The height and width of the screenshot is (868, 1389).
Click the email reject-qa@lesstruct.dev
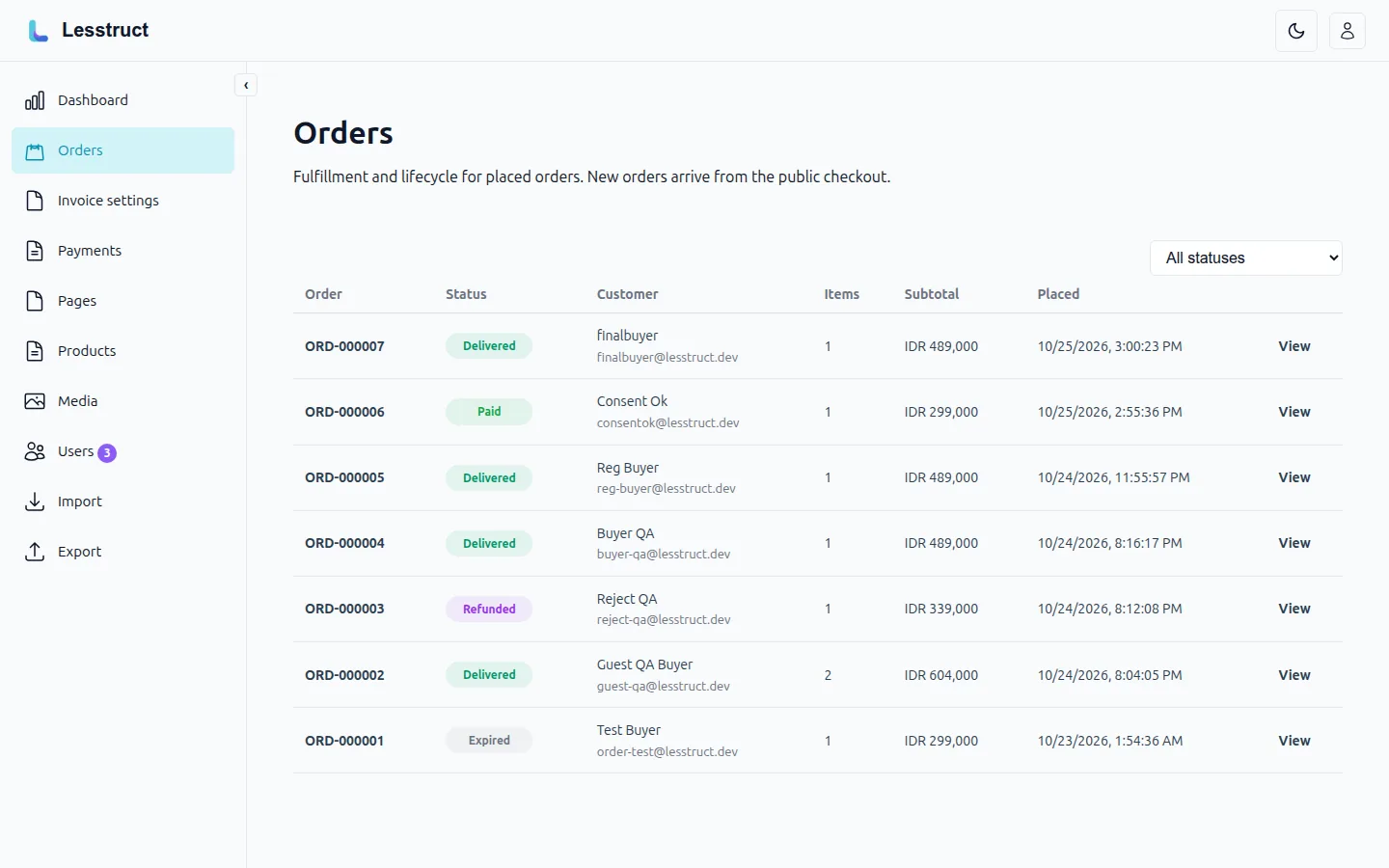coord(664,619)
